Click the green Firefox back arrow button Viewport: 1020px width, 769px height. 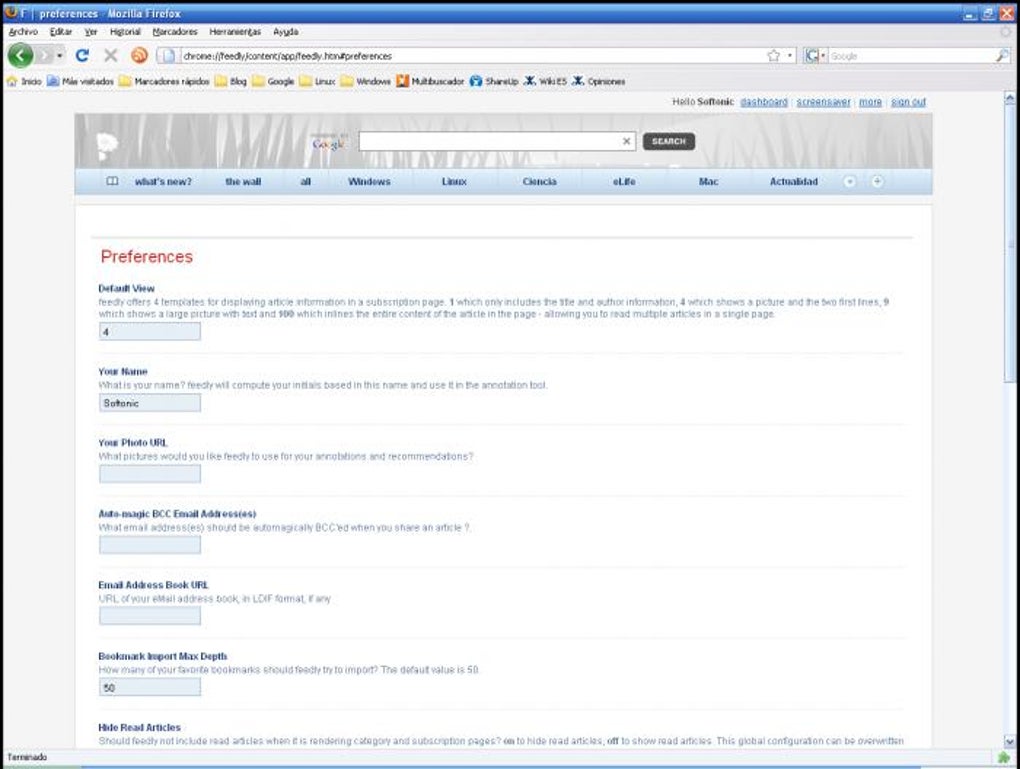[20, 56]
